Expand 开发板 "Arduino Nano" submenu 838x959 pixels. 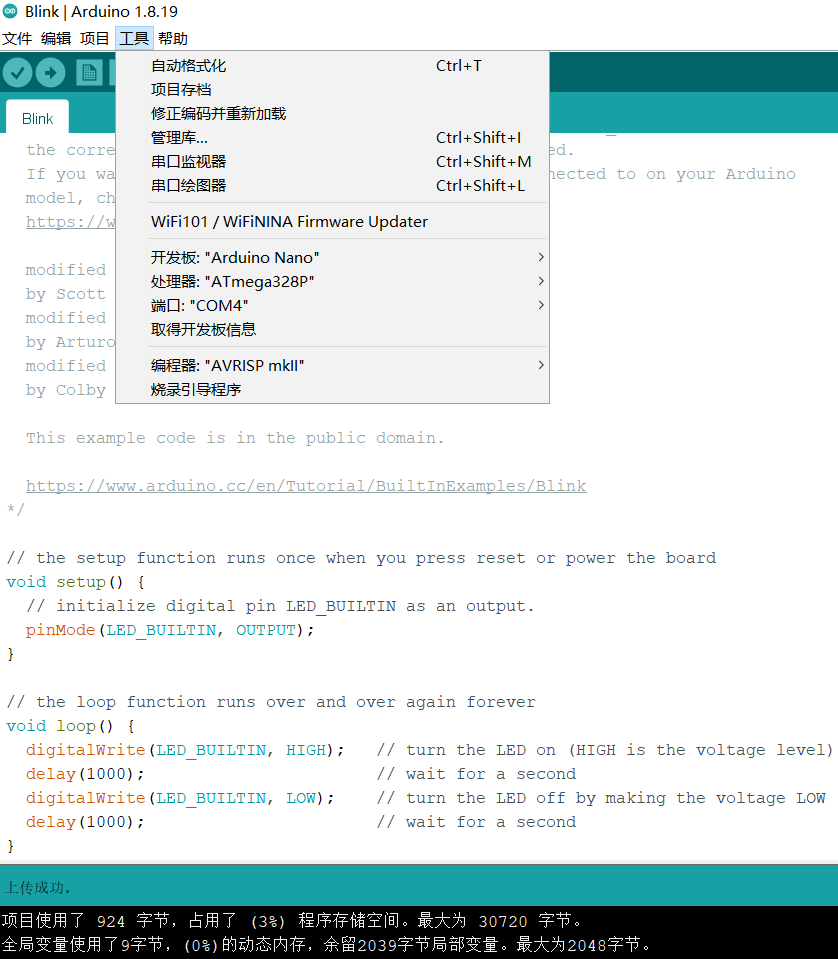(x=333, y=257)
